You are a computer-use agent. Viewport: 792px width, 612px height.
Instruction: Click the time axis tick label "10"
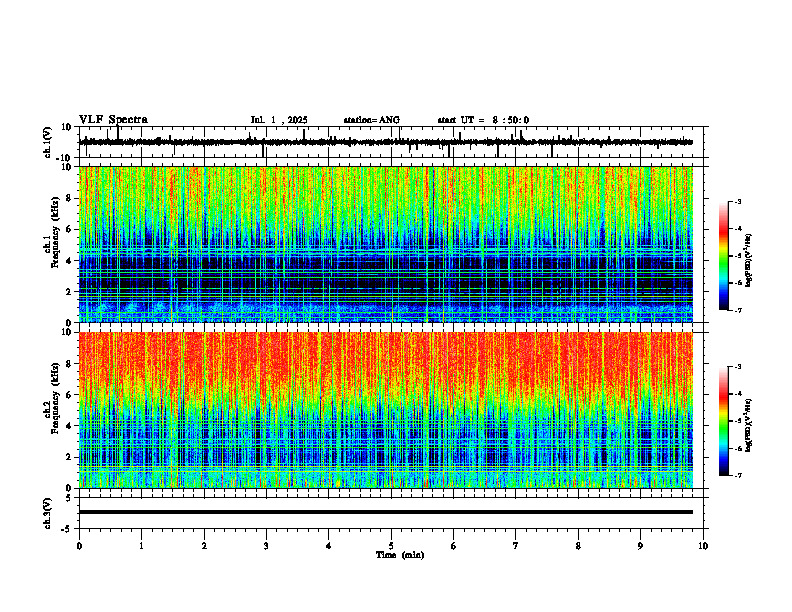703,546
